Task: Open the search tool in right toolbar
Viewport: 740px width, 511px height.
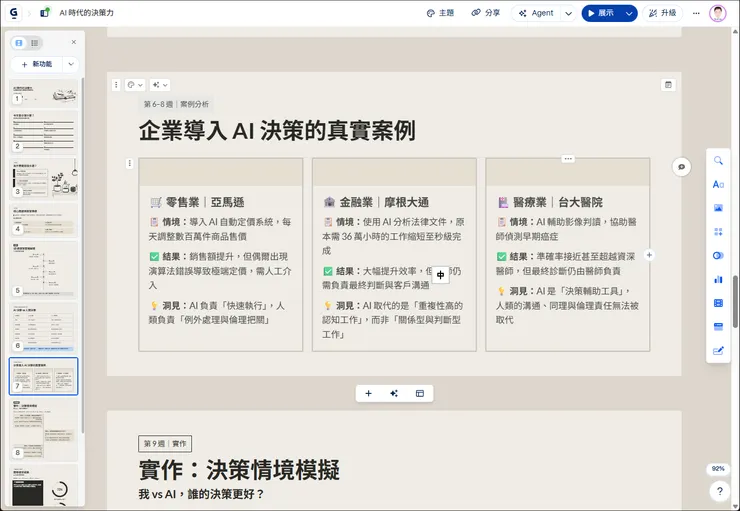Action: [x=718, y=160]
